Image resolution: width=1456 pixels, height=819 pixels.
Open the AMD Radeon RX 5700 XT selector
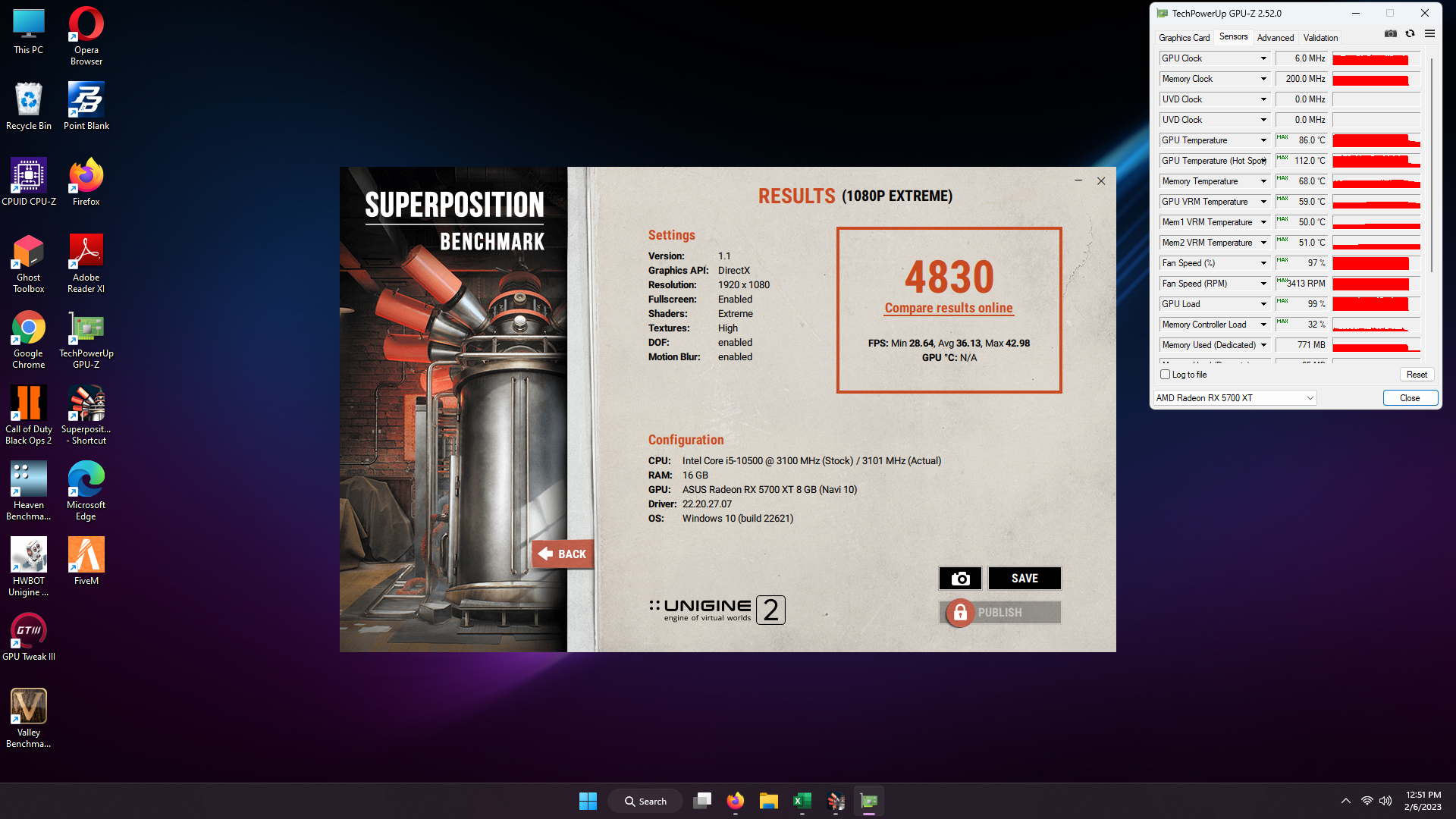pyautogui.click(x=1235, y=398)
